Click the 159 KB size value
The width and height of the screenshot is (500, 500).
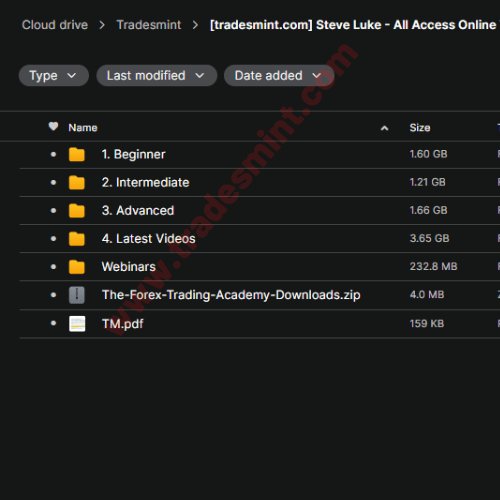427,323
